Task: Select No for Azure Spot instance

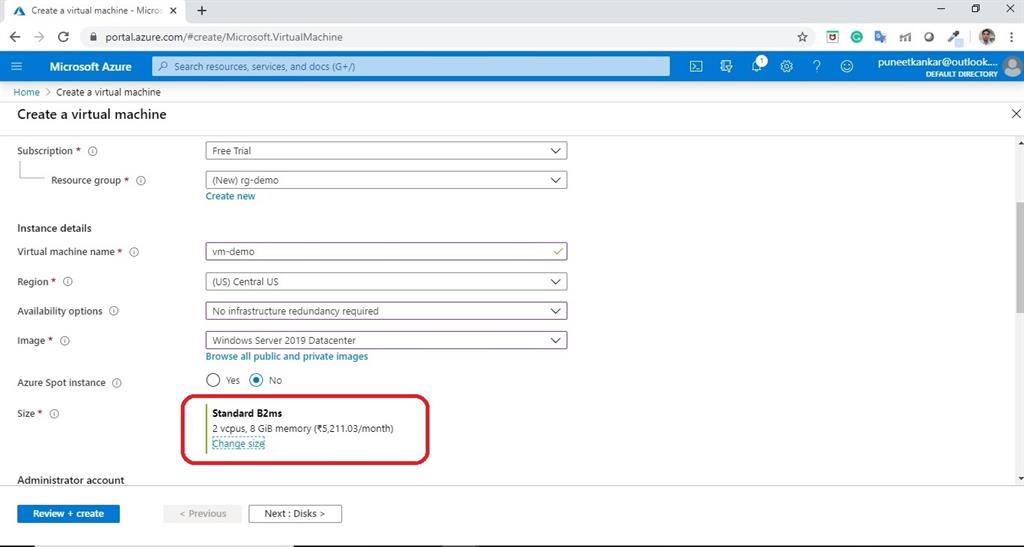Action: (256, 380)
